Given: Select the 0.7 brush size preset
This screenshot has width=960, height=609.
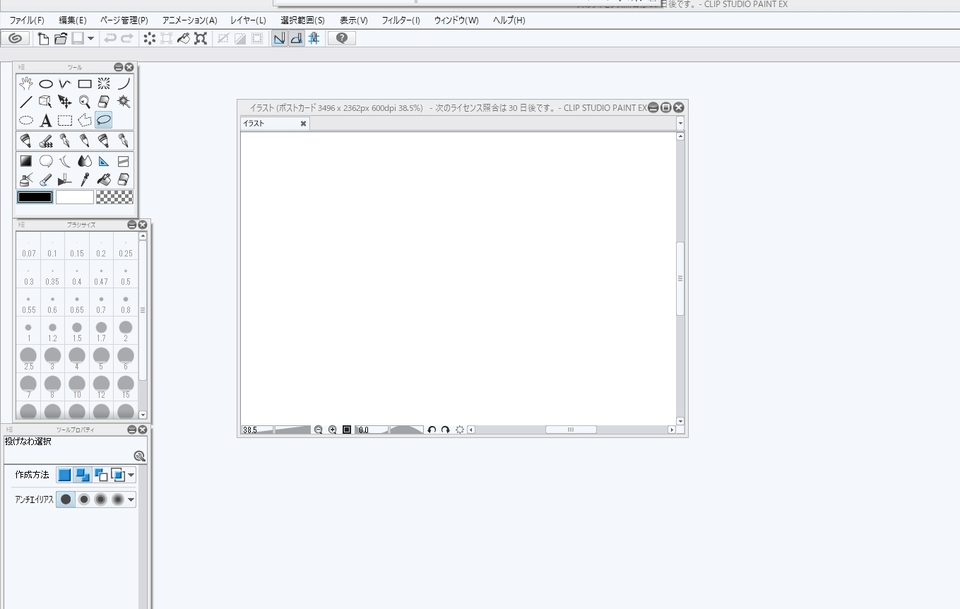Looking at the screenshot, I should (x=101, y=304).
